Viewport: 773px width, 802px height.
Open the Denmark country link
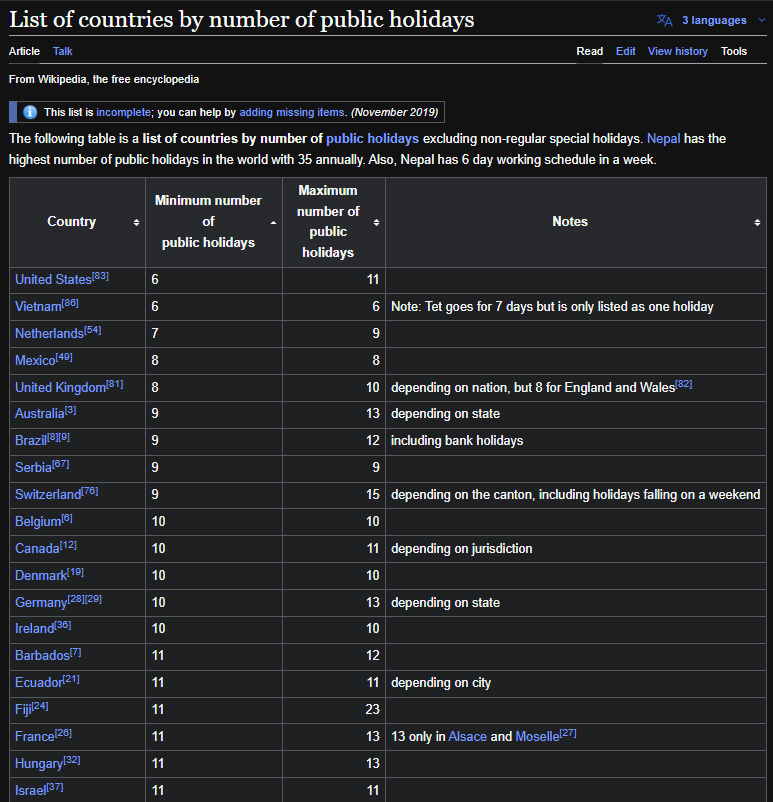coord(41,576)
